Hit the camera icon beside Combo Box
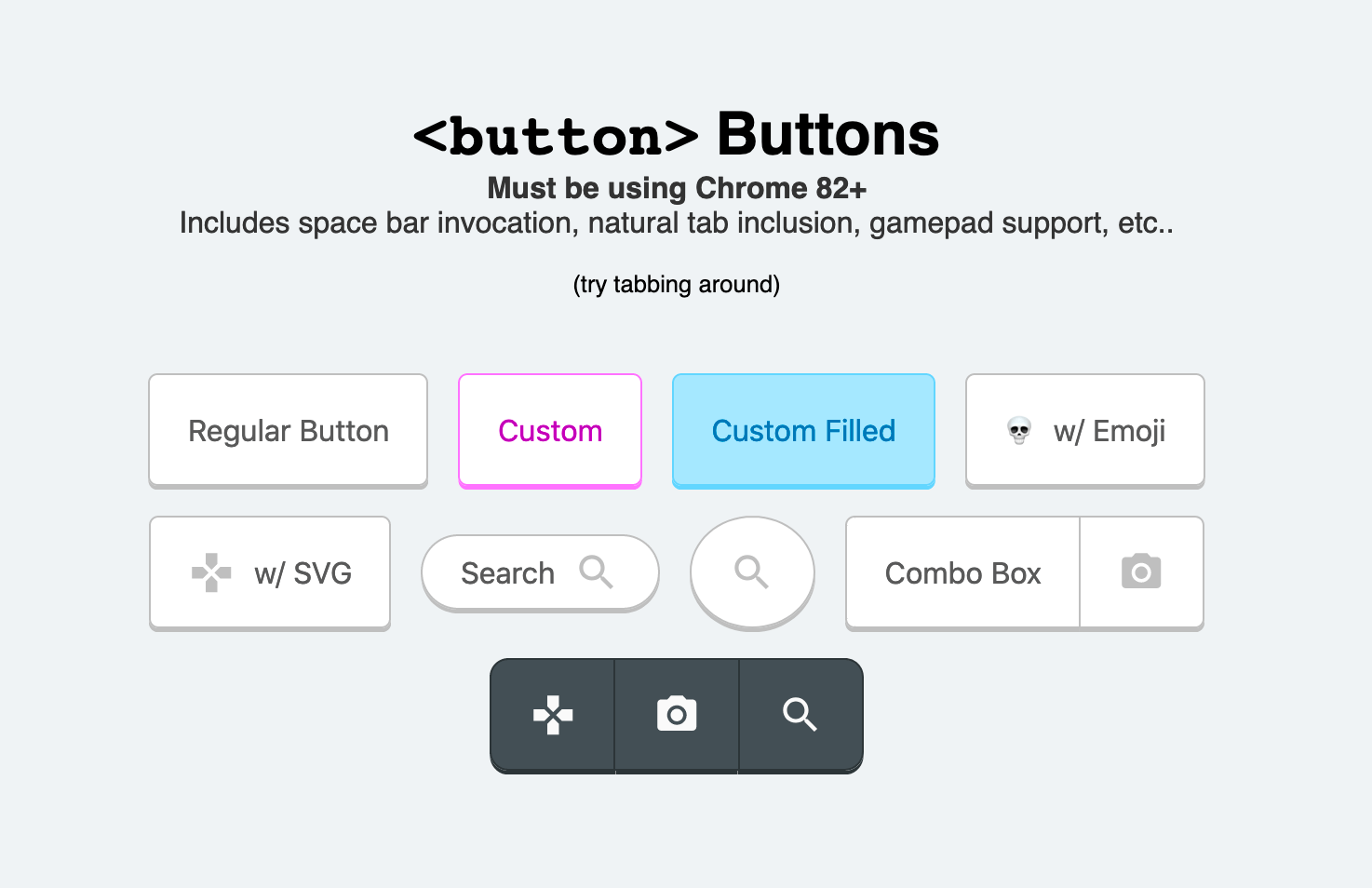 pos(1141,572)
